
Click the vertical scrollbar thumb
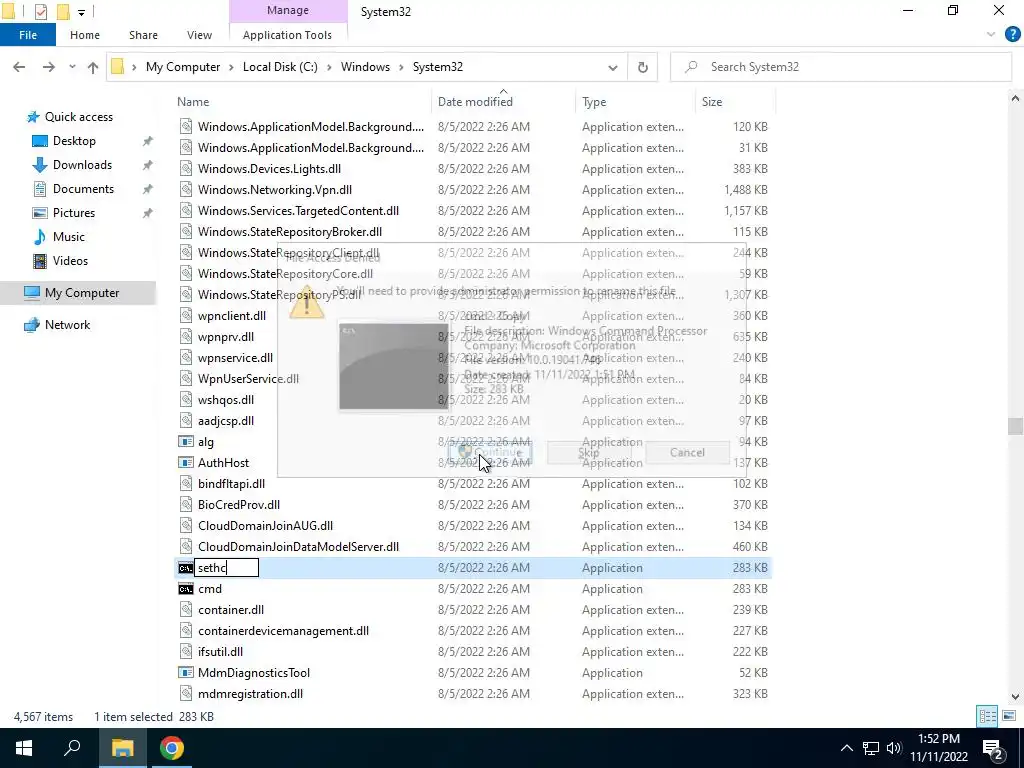pyautogui.click(x=1015, y=426)
